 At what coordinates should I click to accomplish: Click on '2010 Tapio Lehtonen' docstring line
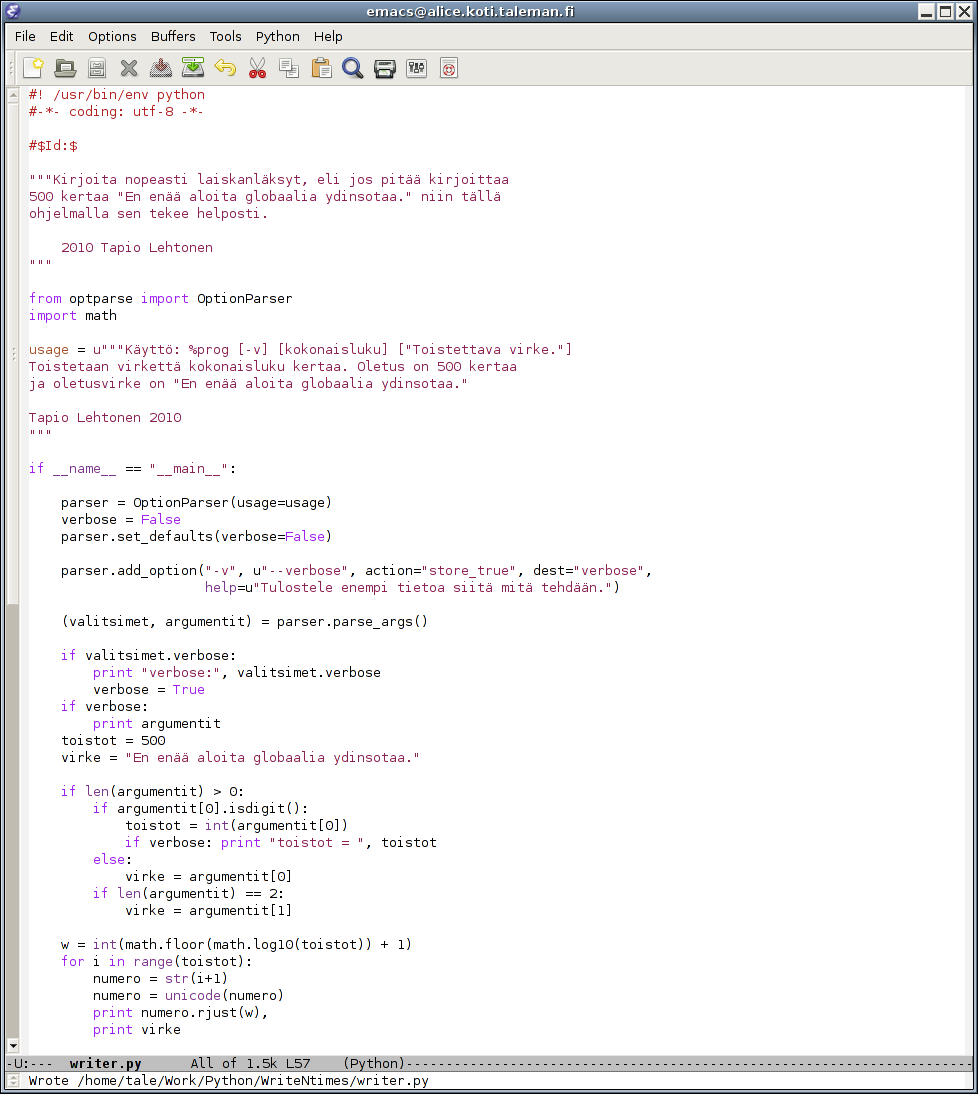137,248
